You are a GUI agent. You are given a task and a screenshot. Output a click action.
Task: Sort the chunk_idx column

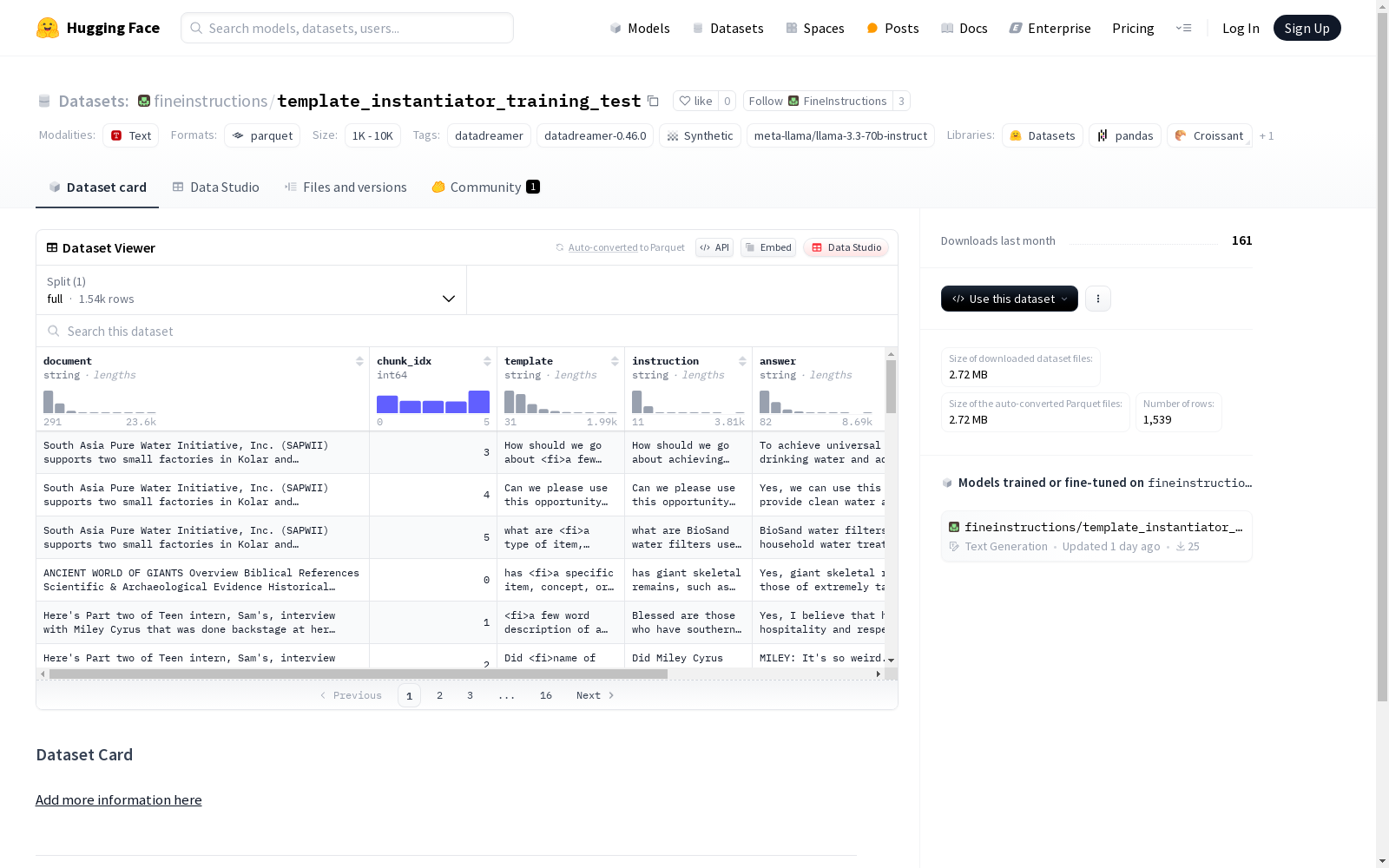tap(487, 361)
